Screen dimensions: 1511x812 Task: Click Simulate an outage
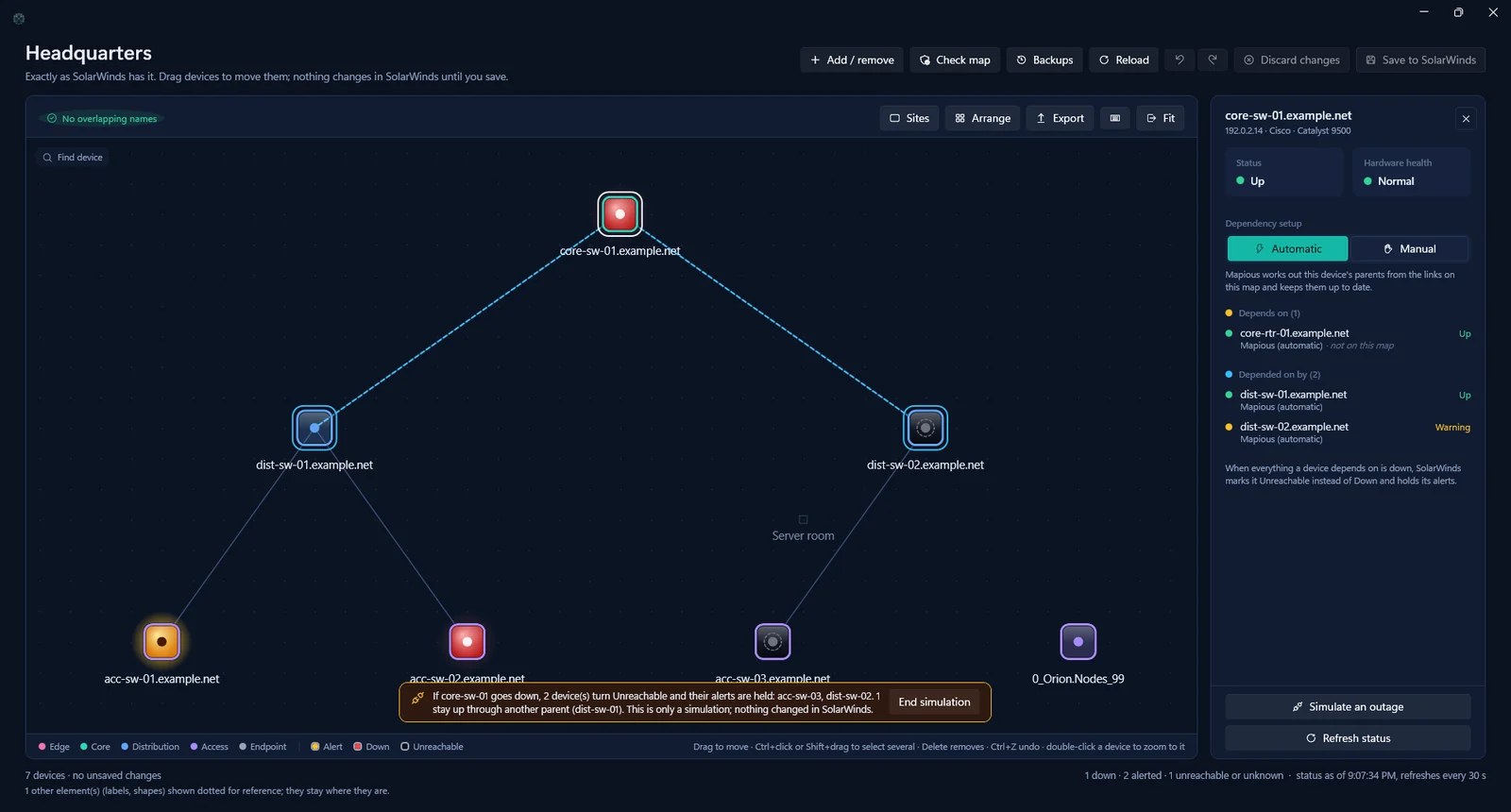(x=1348, y=706)
